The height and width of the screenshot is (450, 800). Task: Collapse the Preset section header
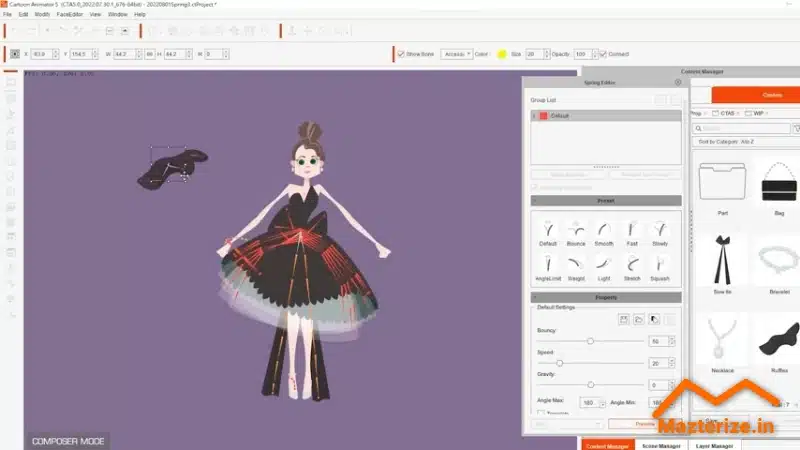[x=606, y=201]
